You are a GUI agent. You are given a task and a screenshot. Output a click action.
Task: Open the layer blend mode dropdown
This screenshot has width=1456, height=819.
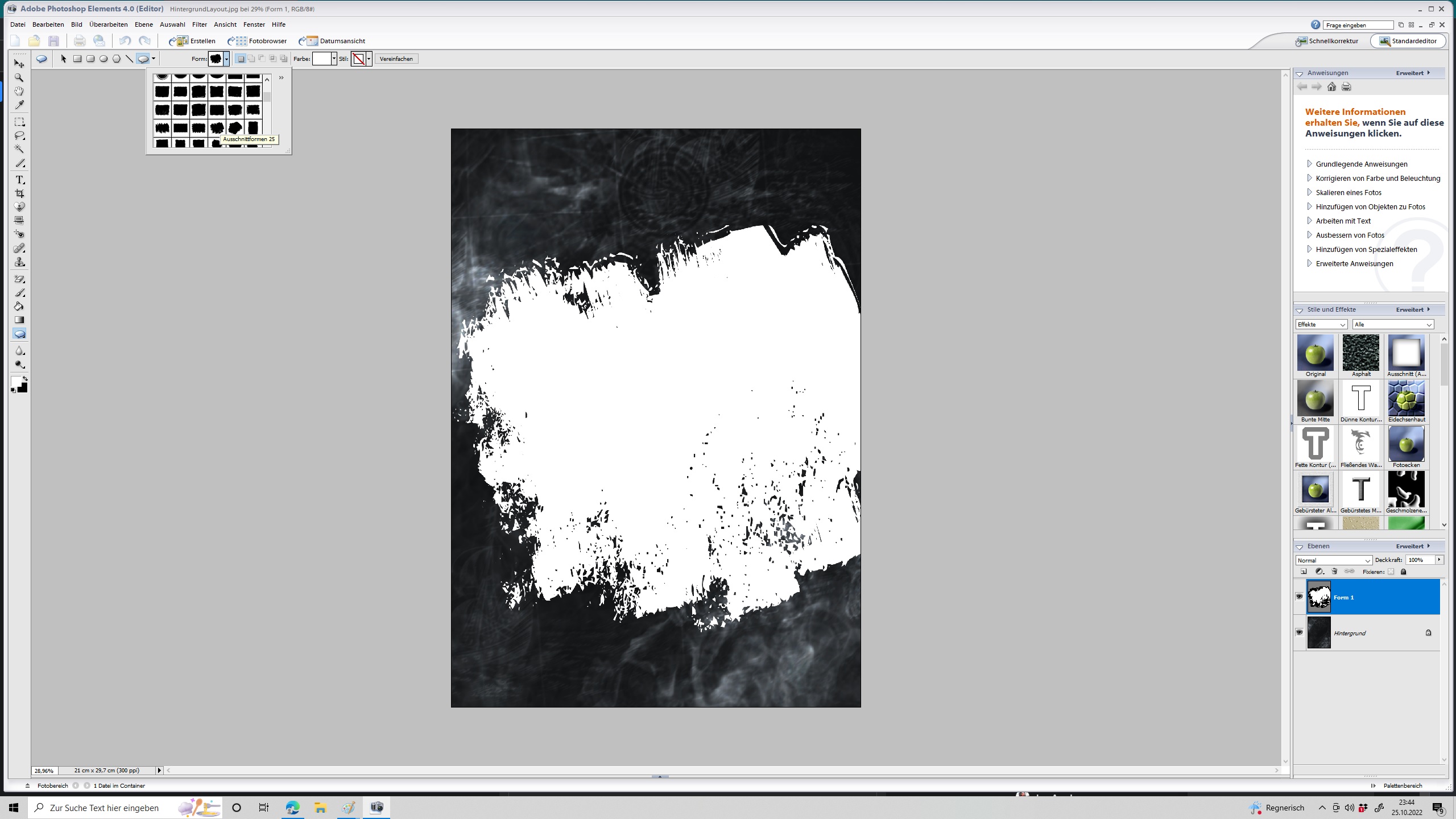(x=1333, y=560)
